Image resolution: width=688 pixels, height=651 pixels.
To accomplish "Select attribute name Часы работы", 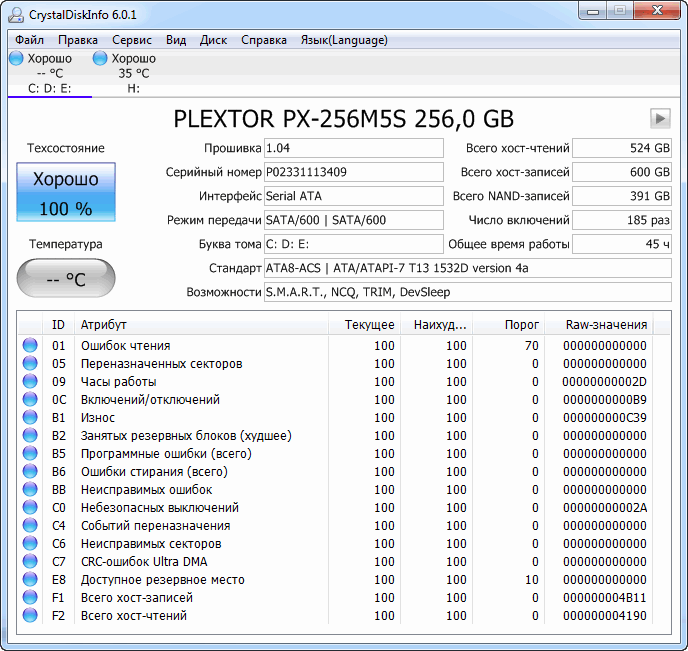I will (x=118, y=382).
